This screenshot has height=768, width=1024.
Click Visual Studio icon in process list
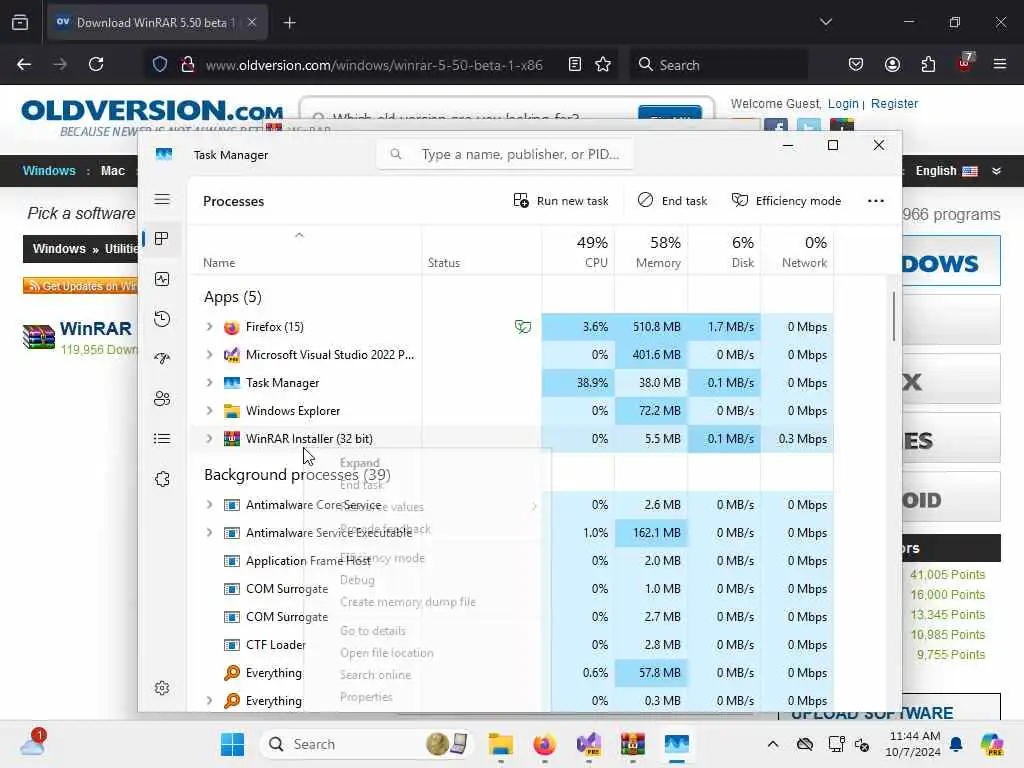click(x=231, y=355)
